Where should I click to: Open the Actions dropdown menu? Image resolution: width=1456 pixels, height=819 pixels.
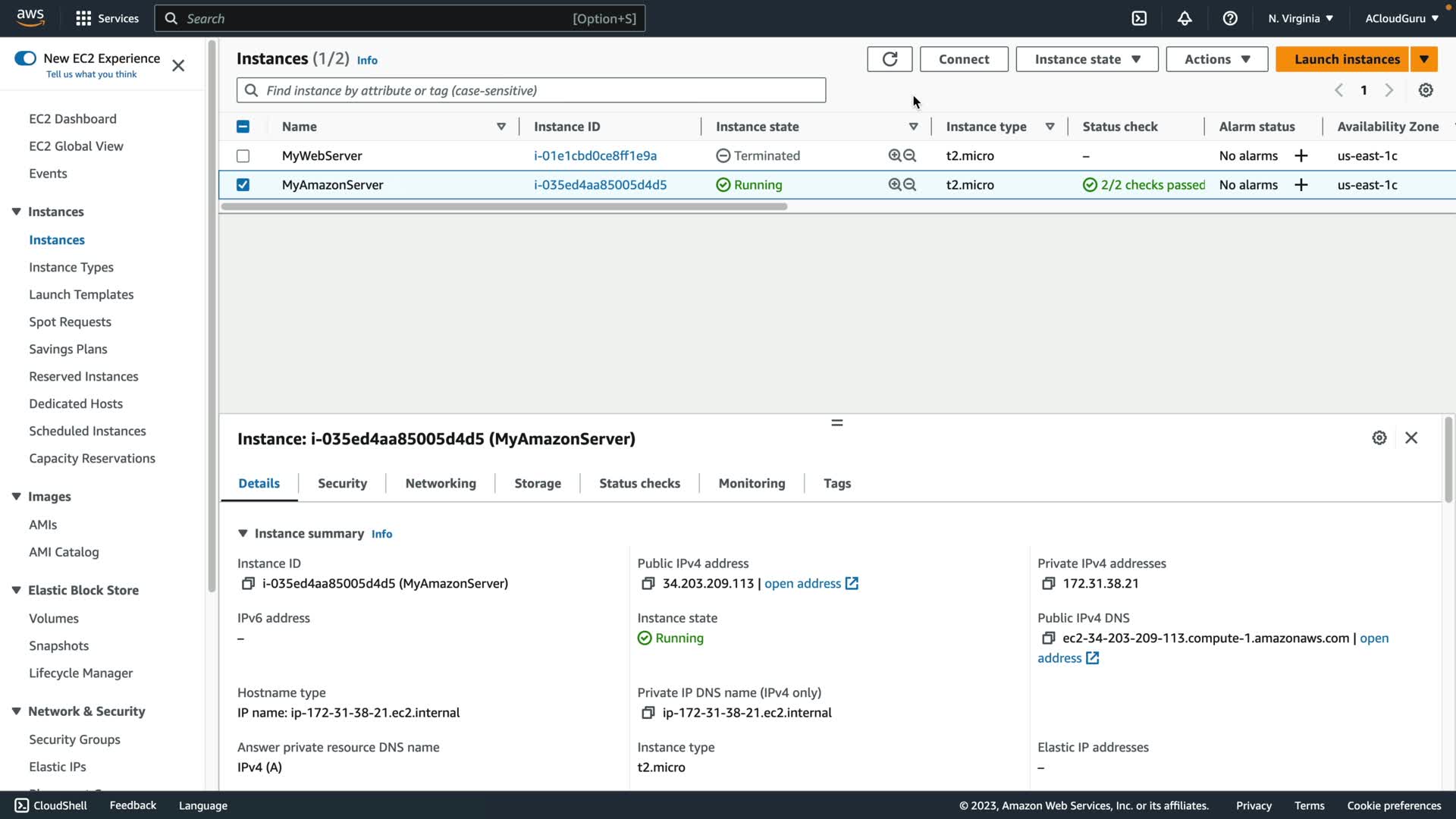[x=1216, y=59]
